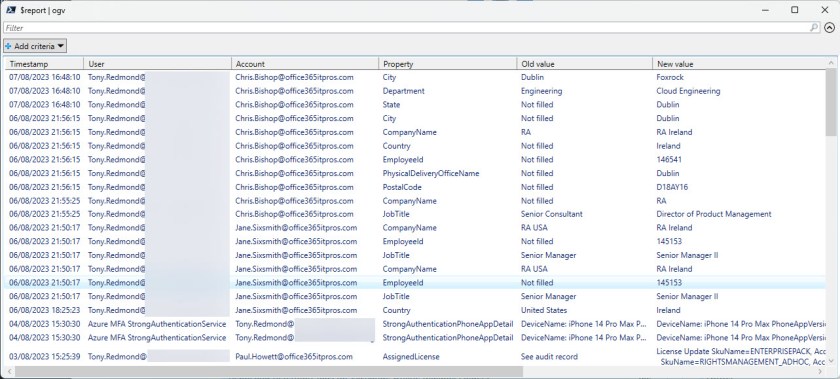
Task: Maximize the $report | ogv window
Action: [x=795, y=10]
